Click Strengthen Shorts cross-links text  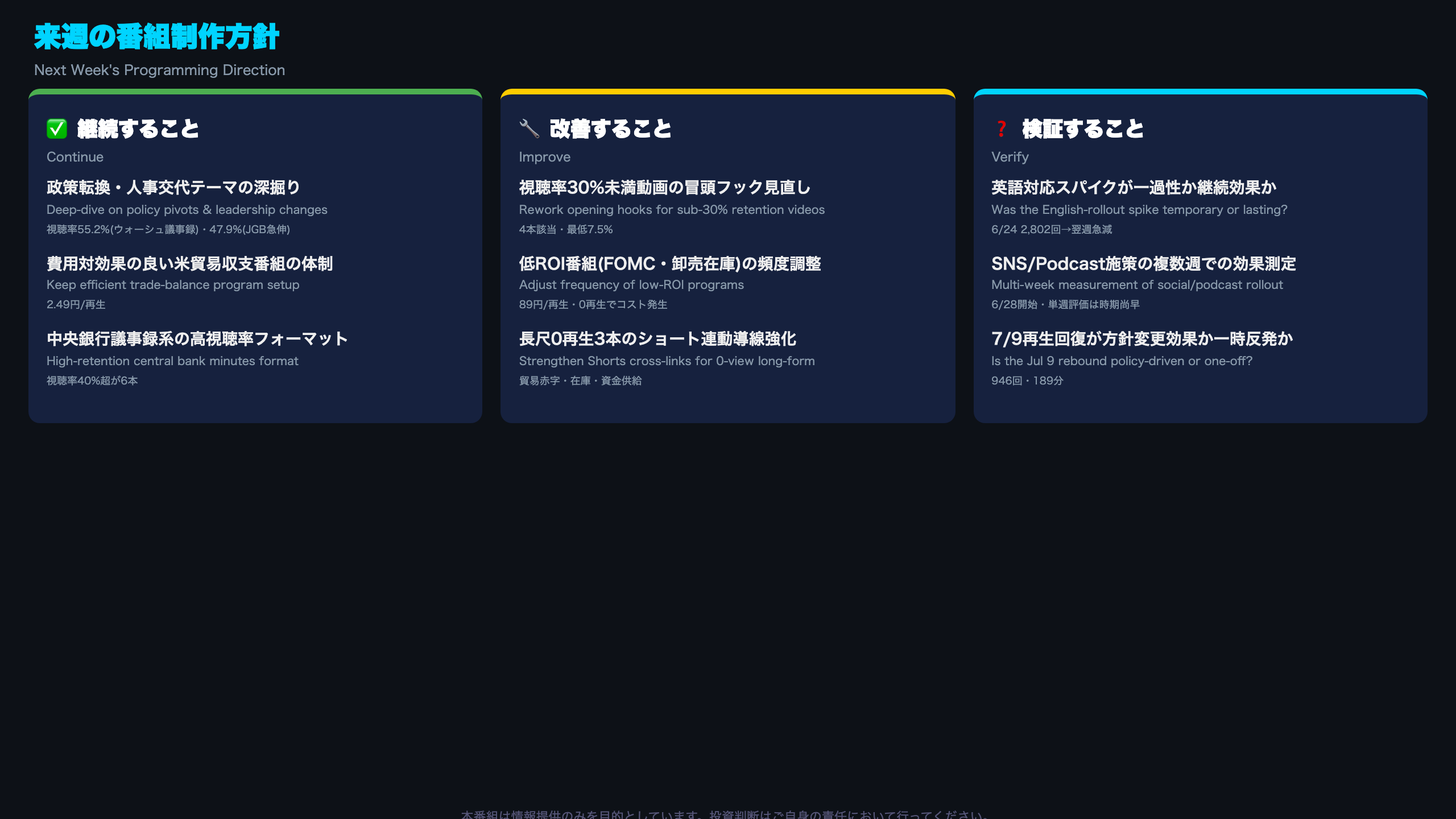tap(667, 361)
